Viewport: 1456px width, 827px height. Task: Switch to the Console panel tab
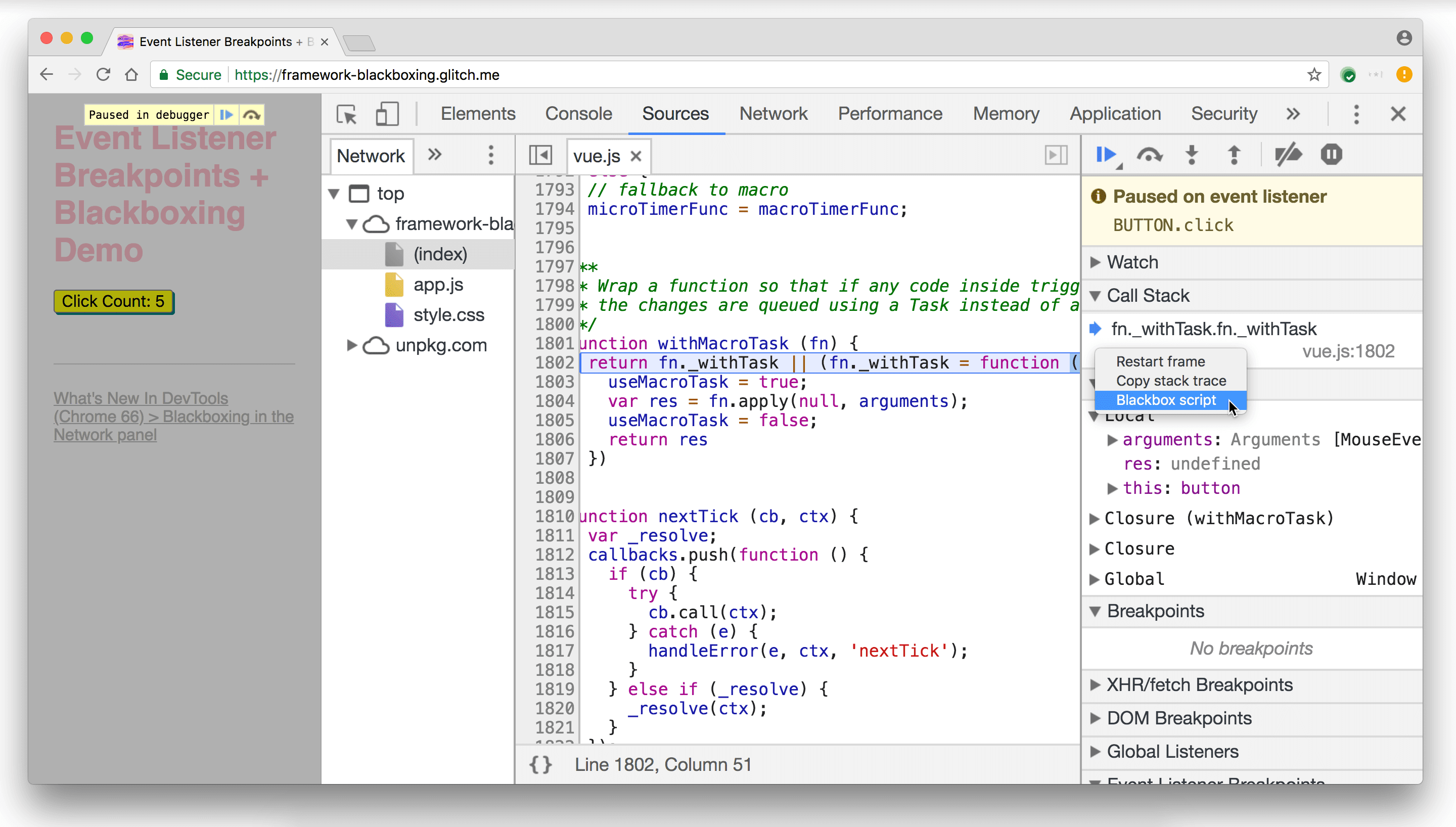(x=578, y=113)
